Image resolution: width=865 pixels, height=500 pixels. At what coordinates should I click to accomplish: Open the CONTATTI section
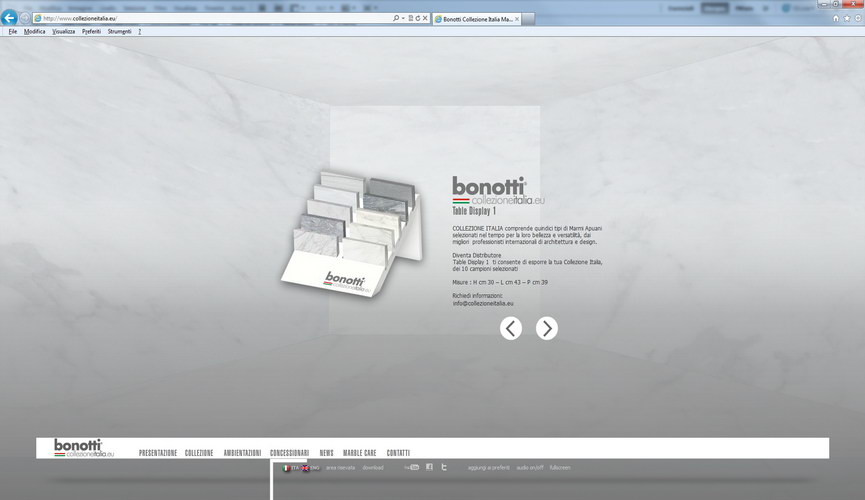398,453
